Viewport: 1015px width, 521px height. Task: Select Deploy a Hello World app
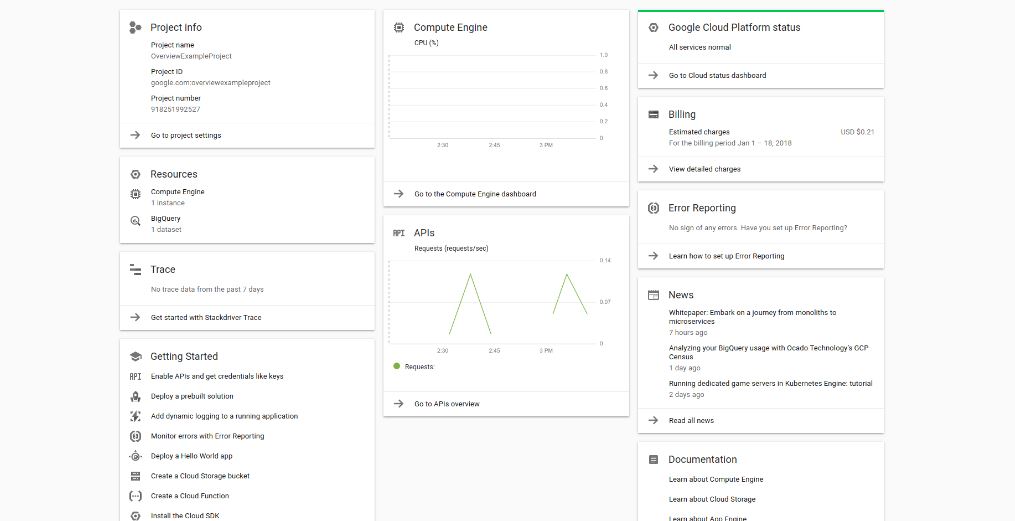(x=192, y=456)
